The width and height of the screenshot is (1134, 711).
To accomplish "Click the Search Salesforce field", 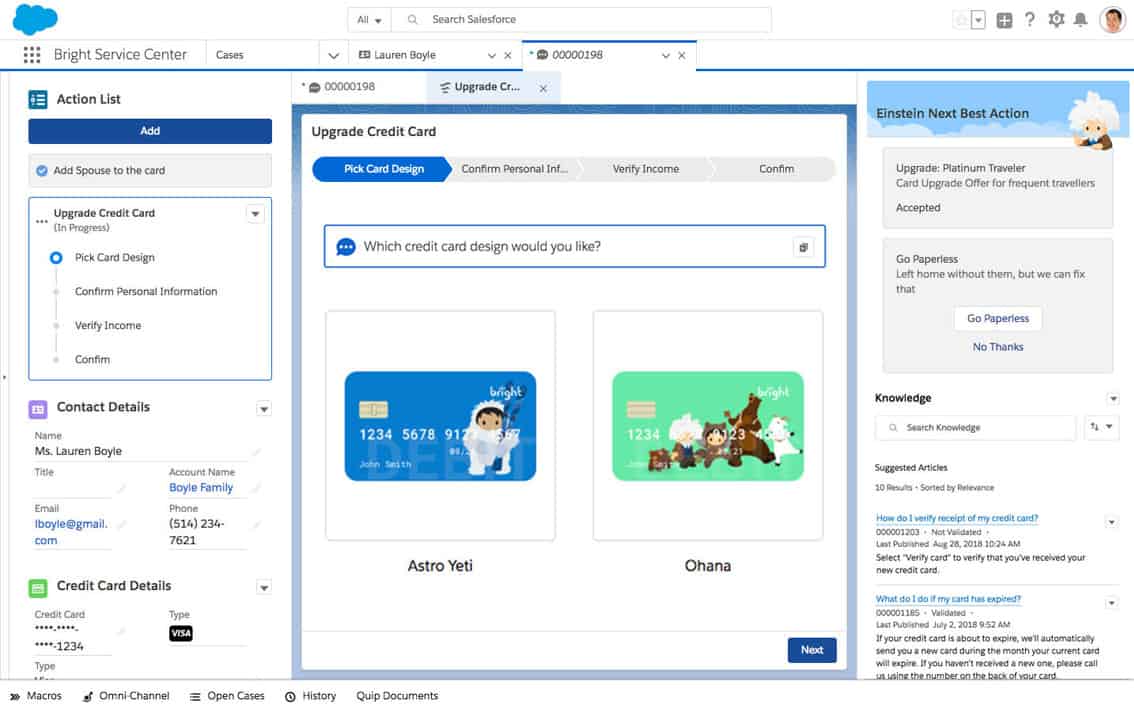I will 581,20.
